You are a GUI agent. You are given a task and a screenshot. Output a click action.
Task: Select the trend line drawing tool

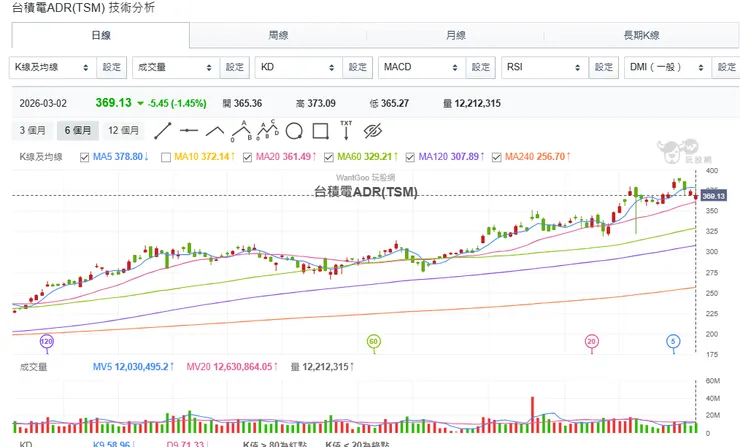(163, 131)
